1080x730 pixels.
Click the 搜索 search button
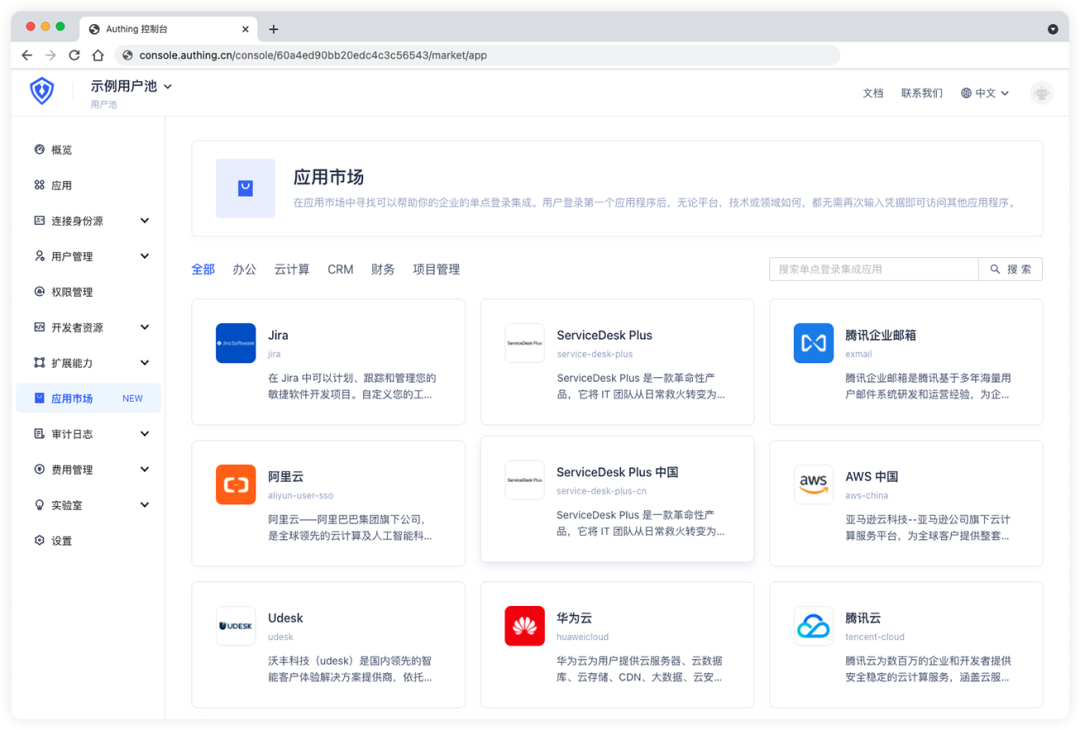[1010, 269]
